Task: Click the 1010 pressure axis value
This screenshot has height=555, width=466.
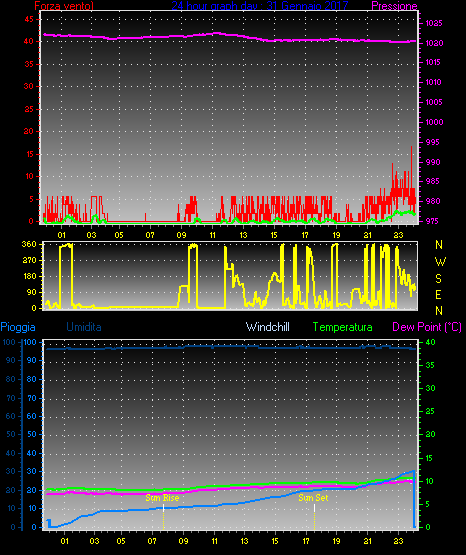Action: [434, 82]
